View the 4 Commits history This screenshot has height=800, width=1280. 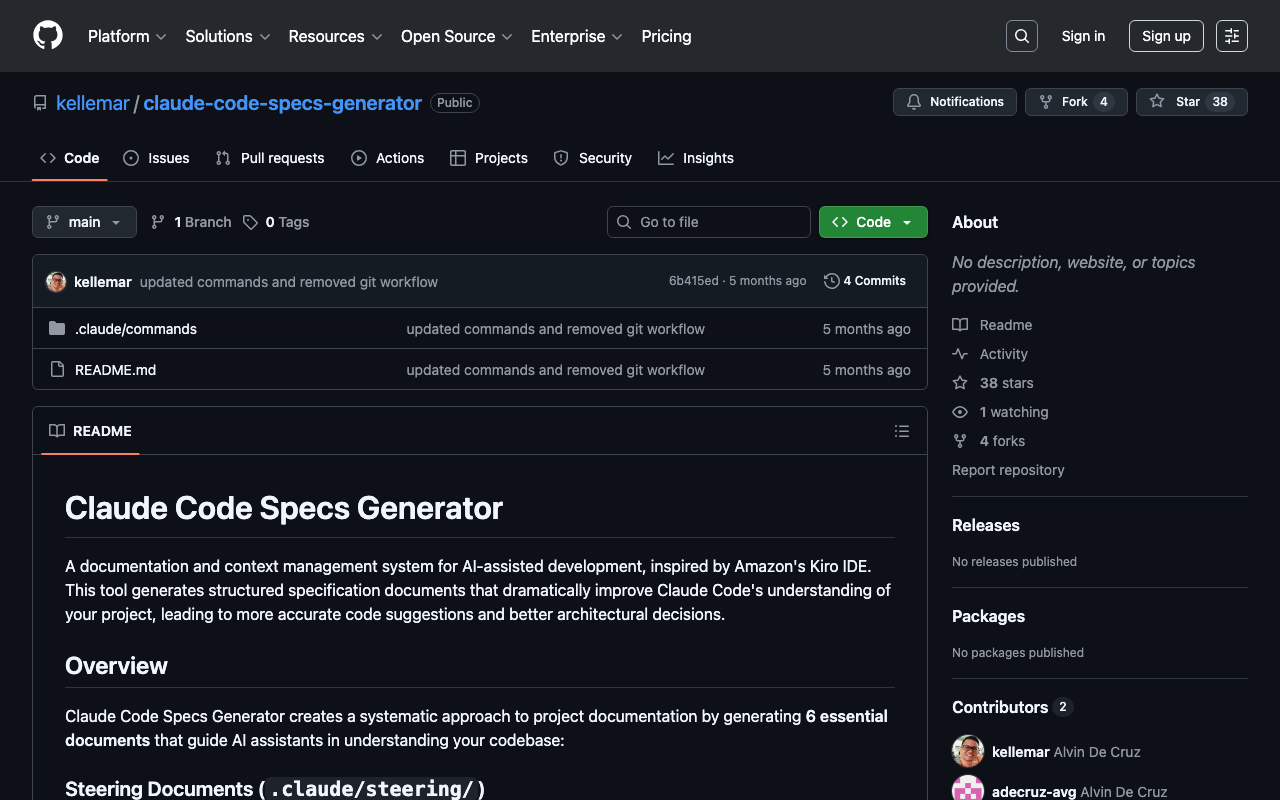point(865,281)
